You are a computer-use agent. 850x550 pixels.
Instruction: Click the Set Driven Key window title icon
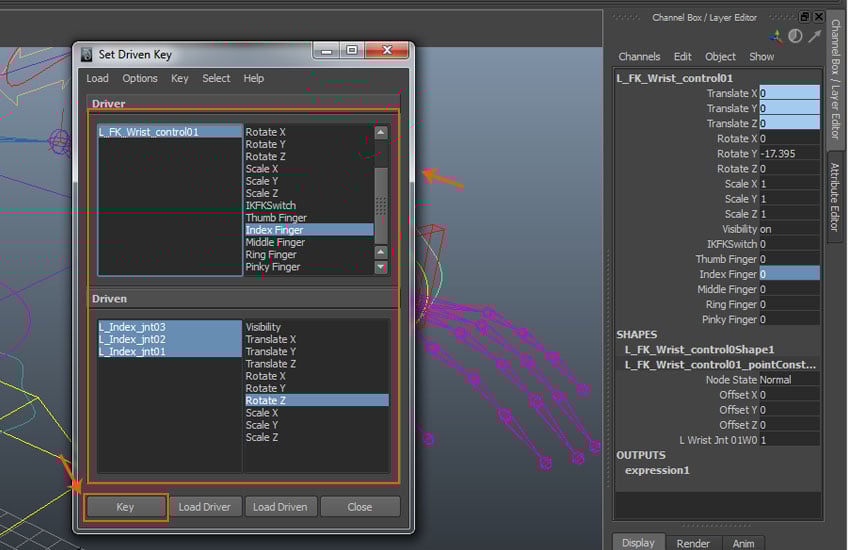coord(87,55)
